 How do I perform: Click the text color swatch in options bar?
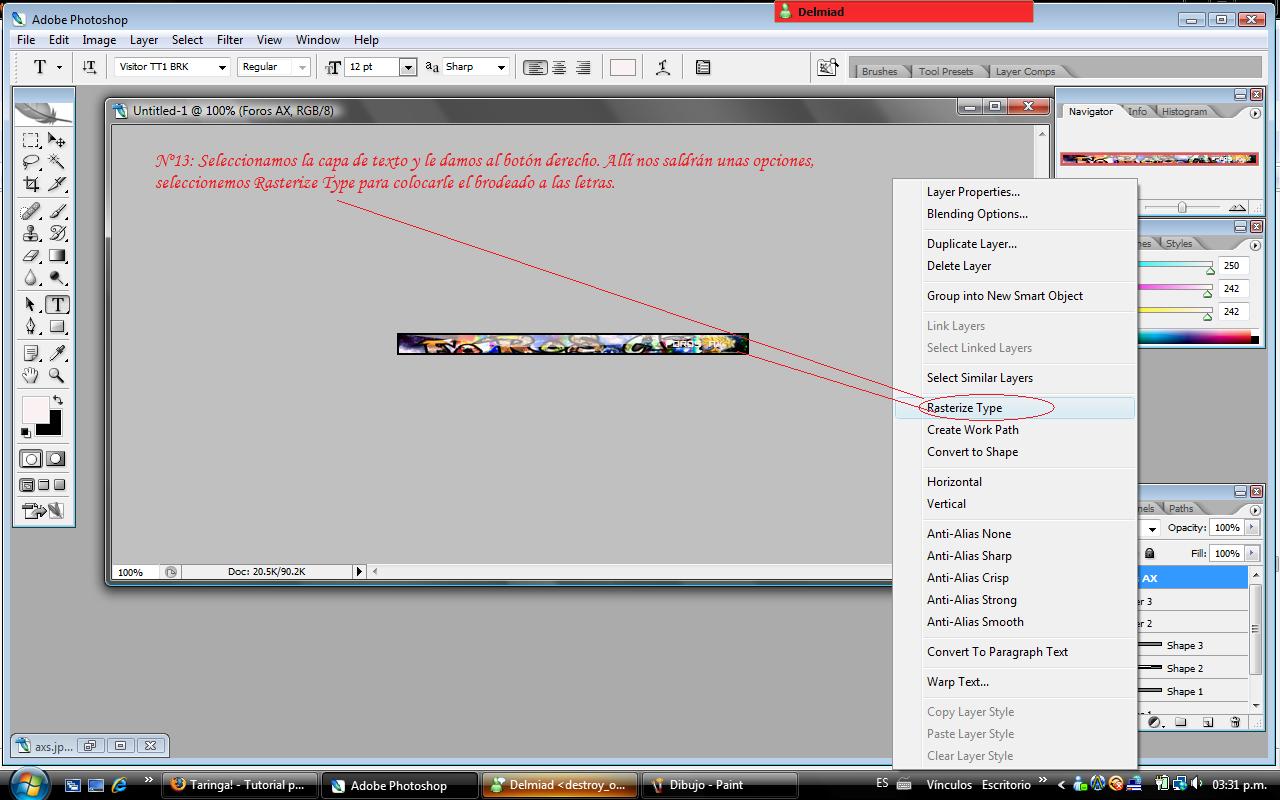pyautogui.click(x=623, y=67)
